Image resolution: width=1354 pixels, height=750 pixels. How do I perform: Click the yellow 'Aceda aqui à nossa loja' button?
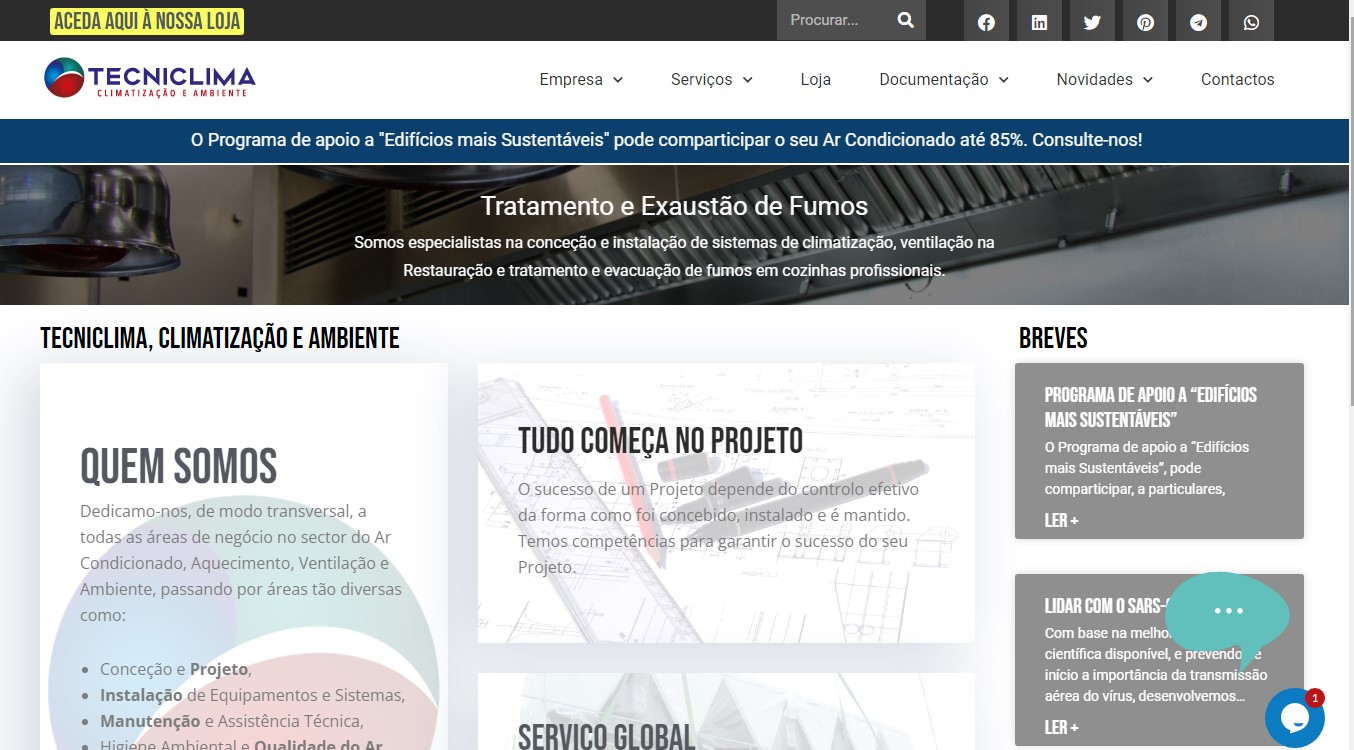[x=147, y=21]
